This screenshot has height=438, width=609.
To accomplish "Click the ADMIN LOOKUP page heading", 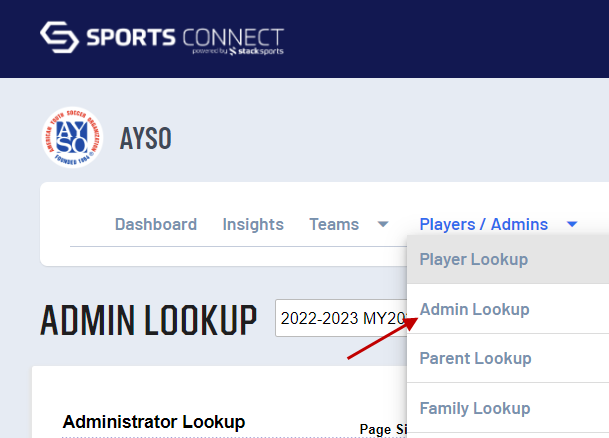I will click(148, 320).
